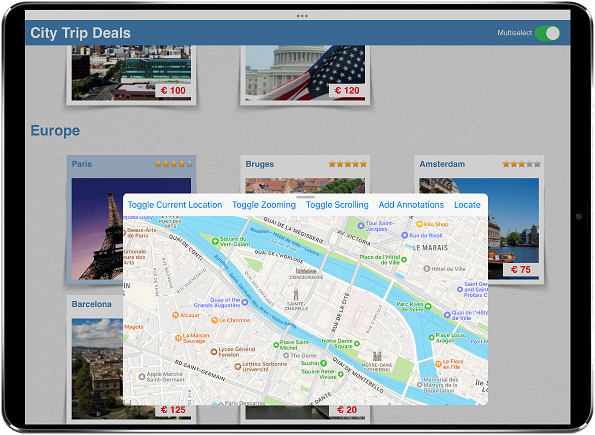Click Add Annotations button
Screen dimensions: 595x435
(411, 205)
